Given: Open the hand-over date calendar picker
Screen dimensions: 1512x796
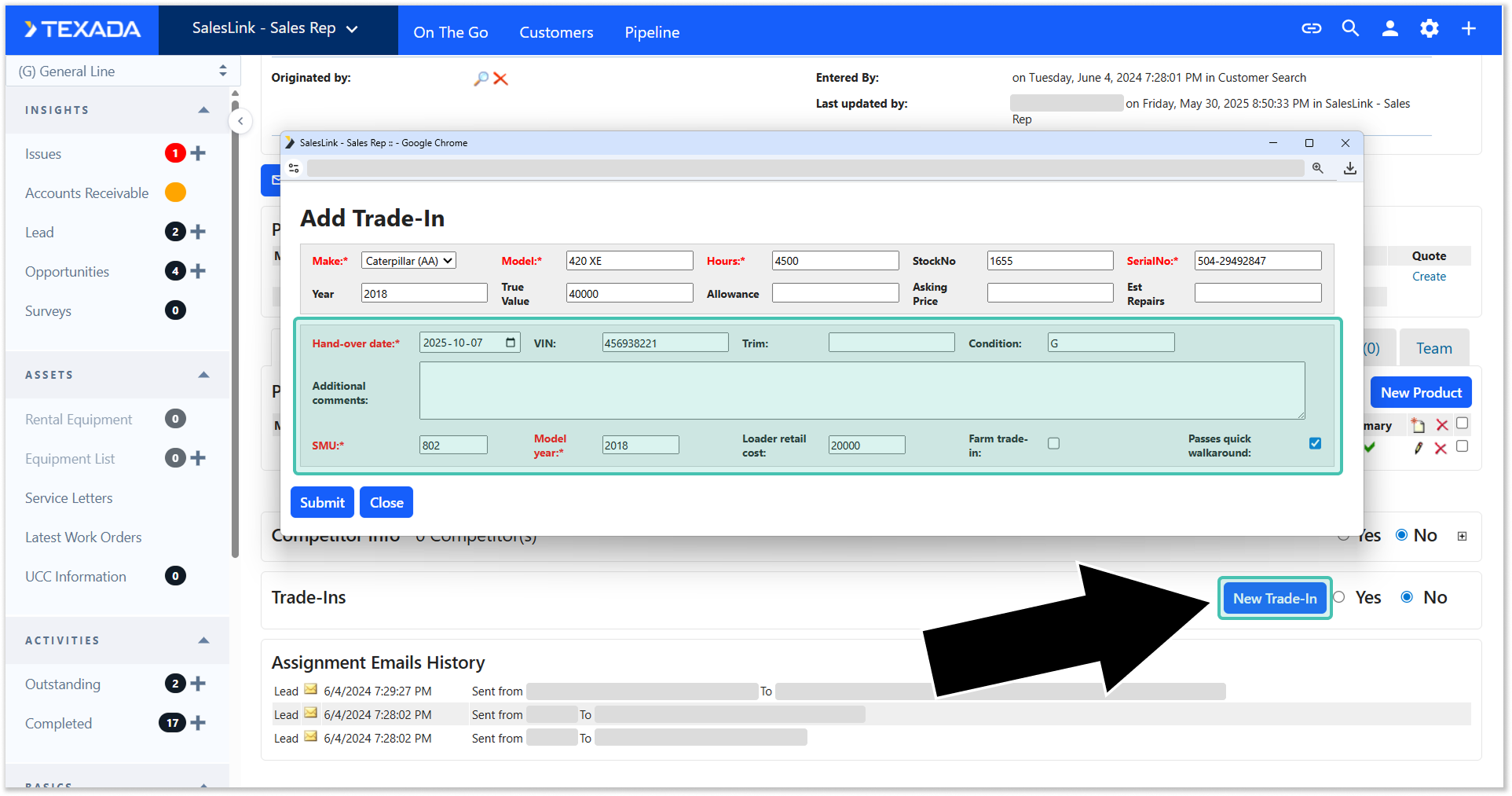Looking at the screenshot, I should pyautogui.click(x=511, y=343).
